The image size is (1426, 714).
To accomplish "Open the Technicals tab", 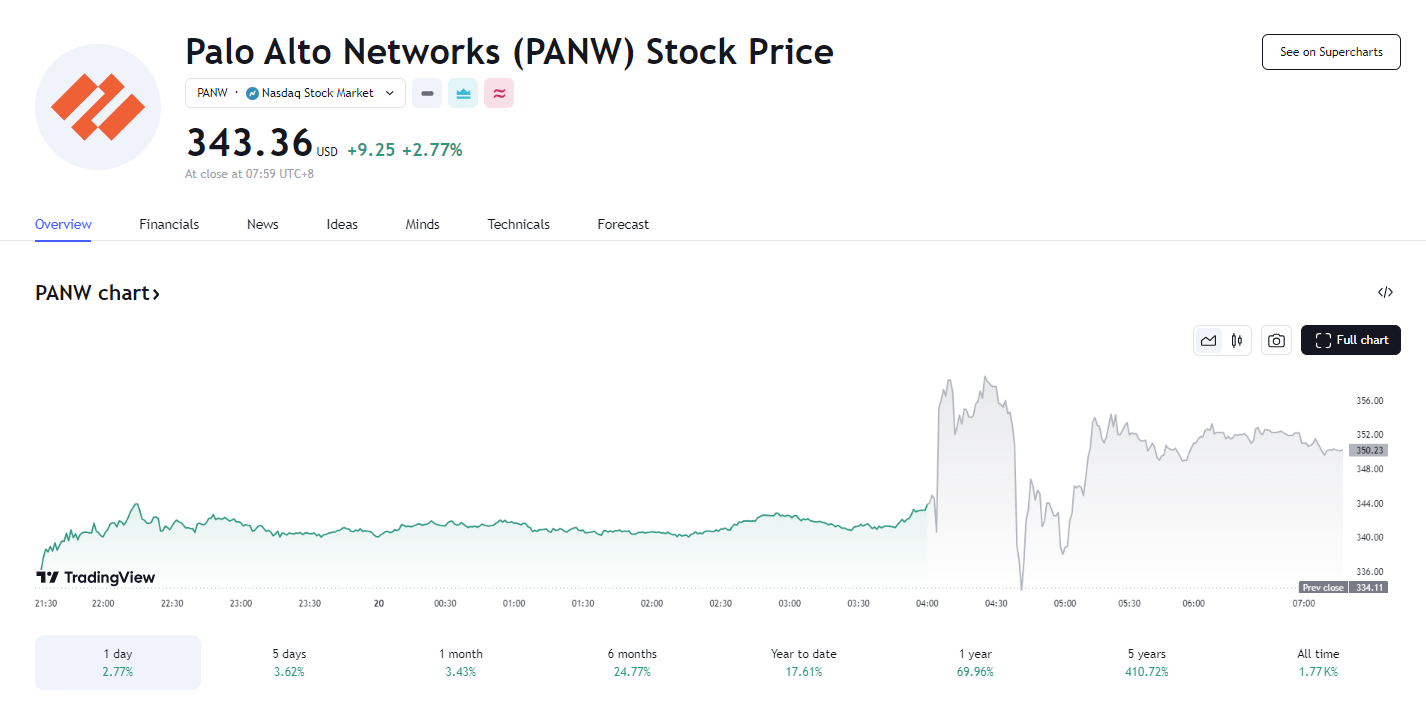I will pyautogui.click(x=518, y=224).
